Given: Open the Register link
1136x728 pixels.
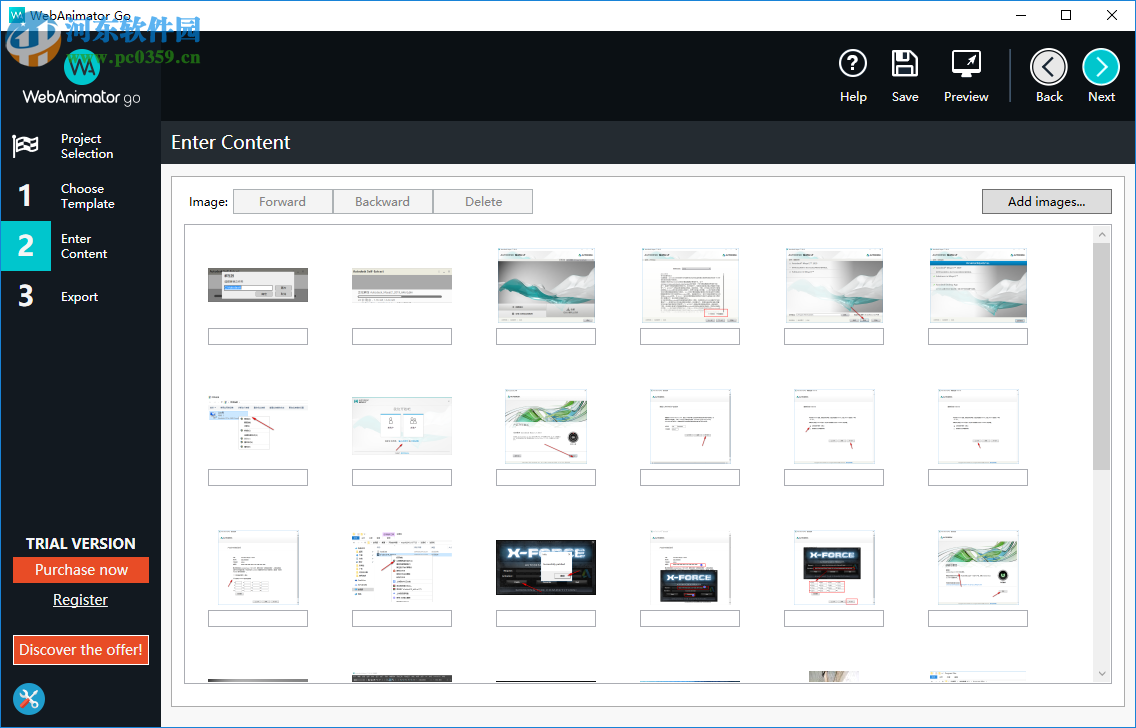Looking at the screenshot, I should tap(80, 600).
